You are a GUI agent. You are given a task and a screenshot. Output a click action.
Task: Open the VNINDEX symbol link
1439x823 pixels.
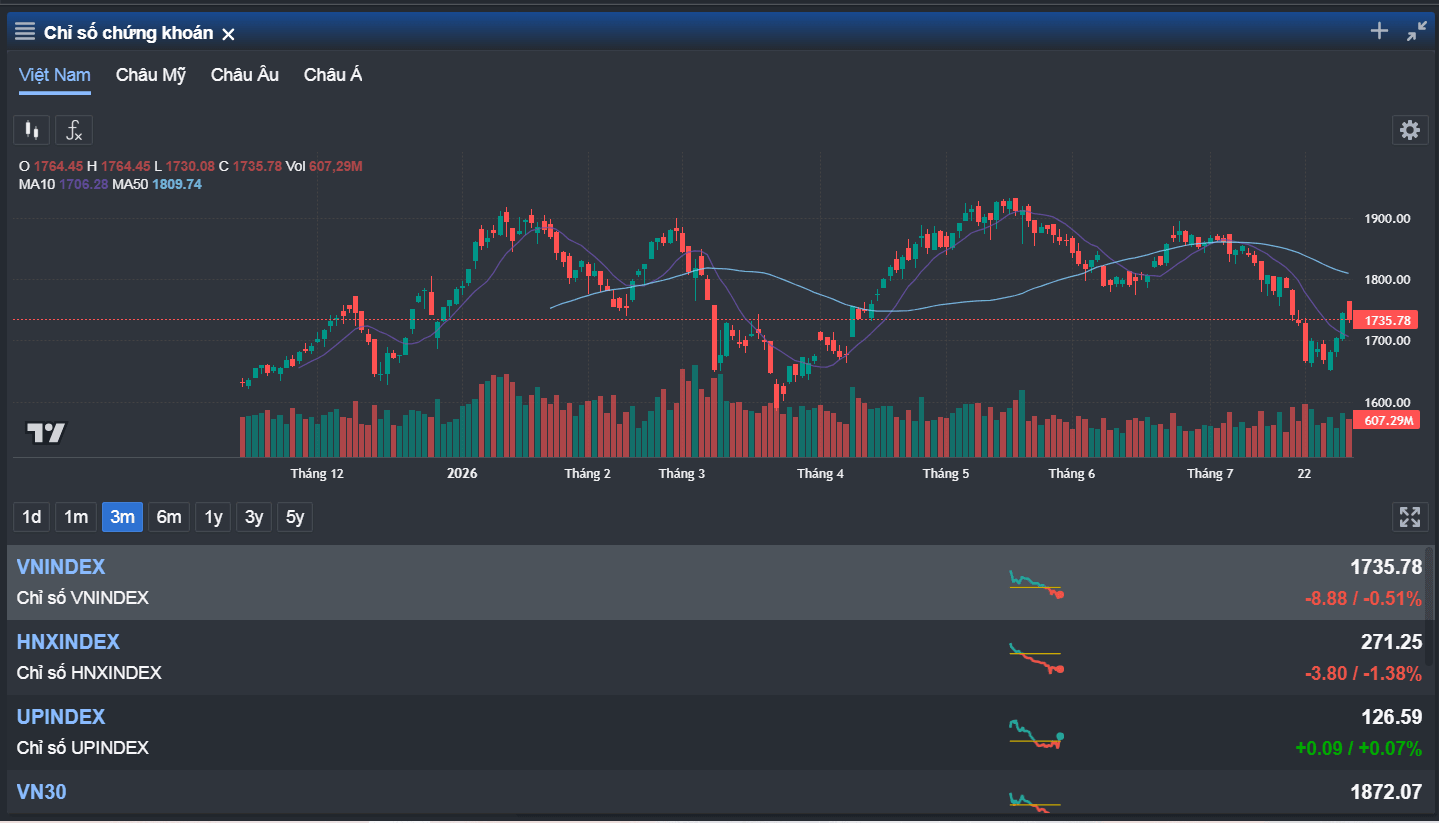61,567
